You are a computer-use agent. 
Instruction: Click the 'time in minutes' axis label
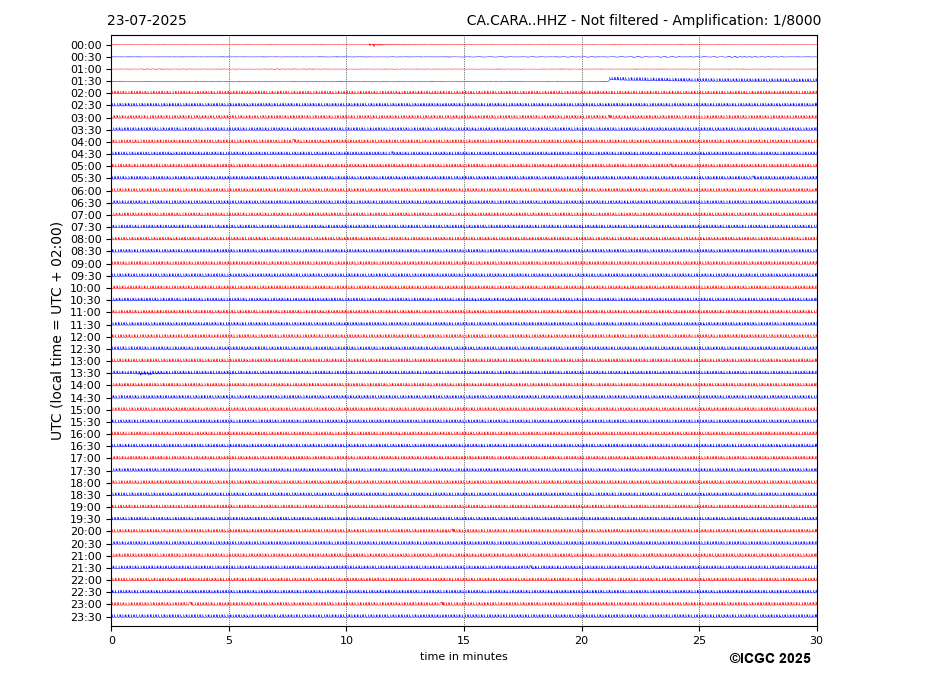464,656
